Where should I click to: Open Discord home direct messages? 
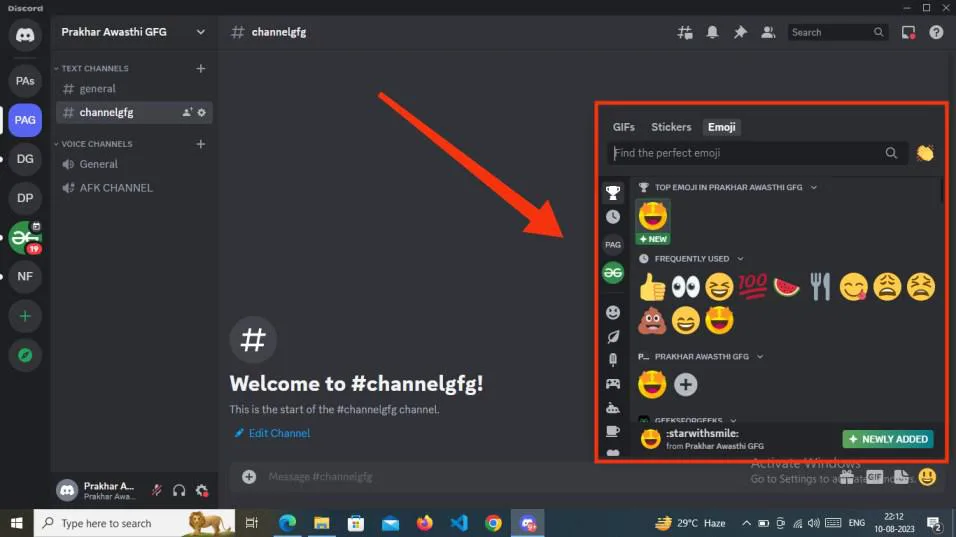point(25,35)
